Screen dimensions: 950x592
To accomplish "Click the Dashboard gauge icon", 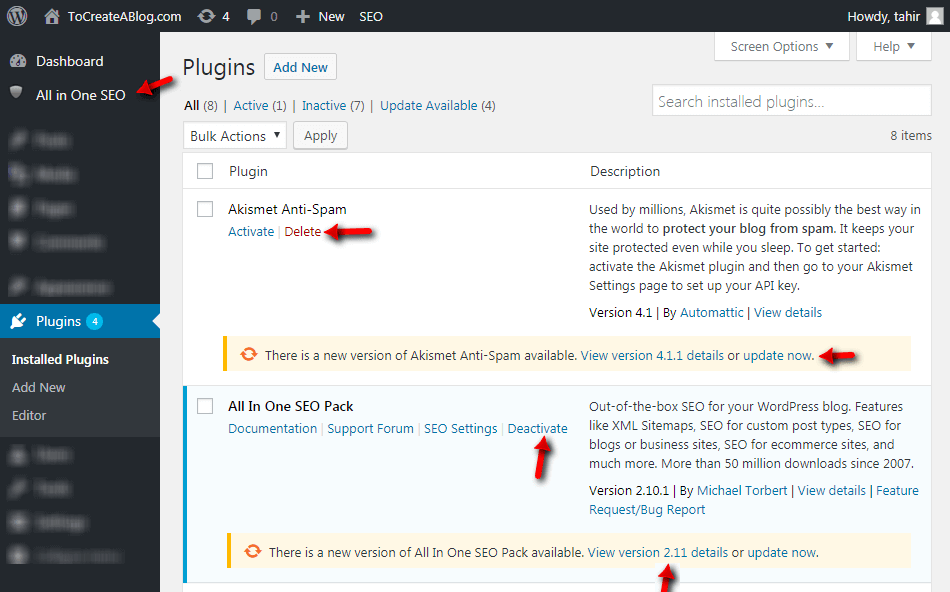I will point(18,61).
